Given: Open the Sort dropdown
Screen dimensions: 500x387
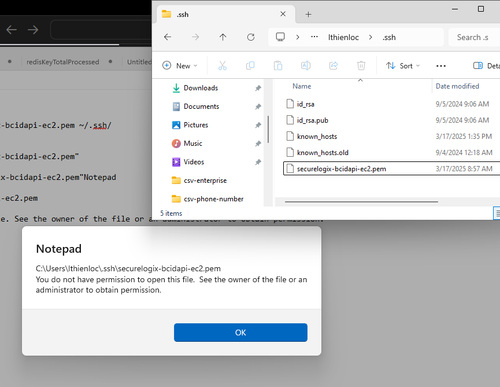Looking at the screenshot, I should (403, 66).
